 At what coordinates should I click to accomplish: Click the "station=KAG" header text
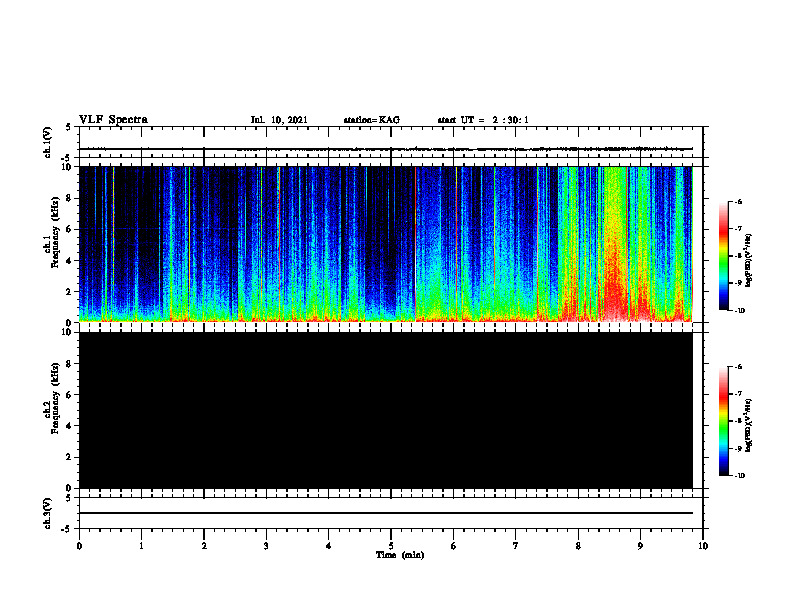click(371, 120)
